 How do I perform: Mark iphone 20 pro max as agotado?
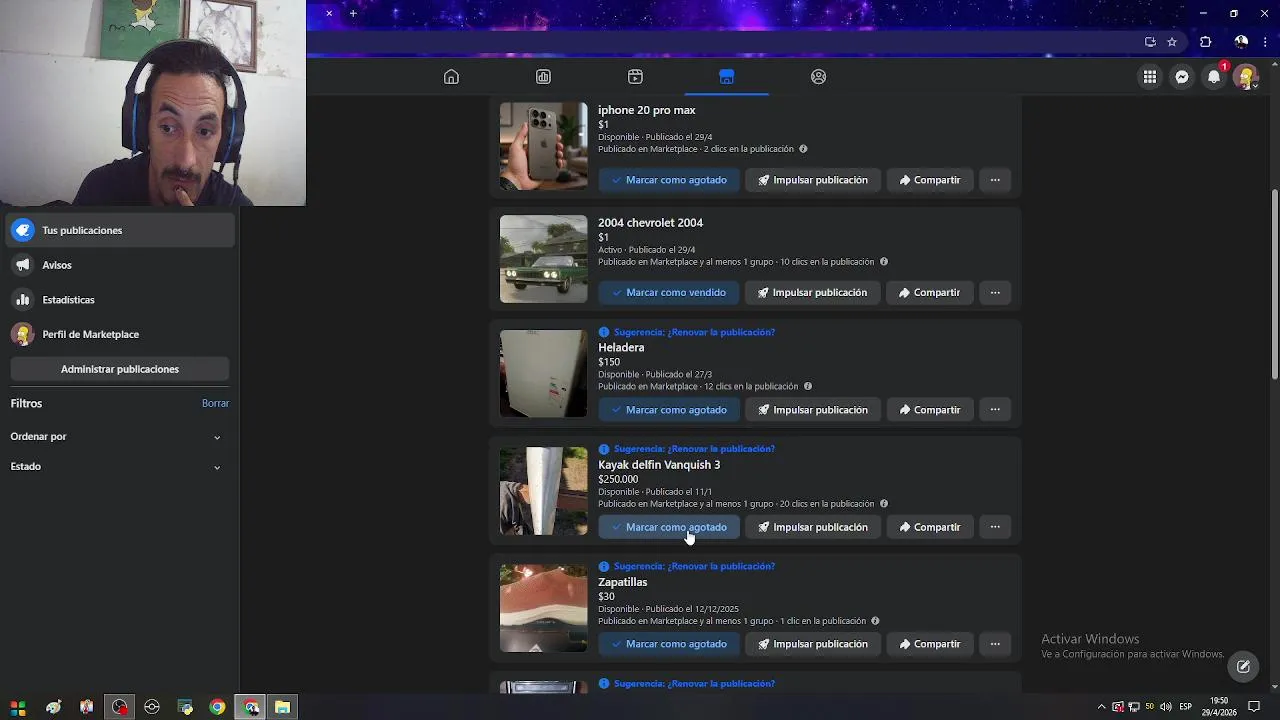tap(669, 180)
